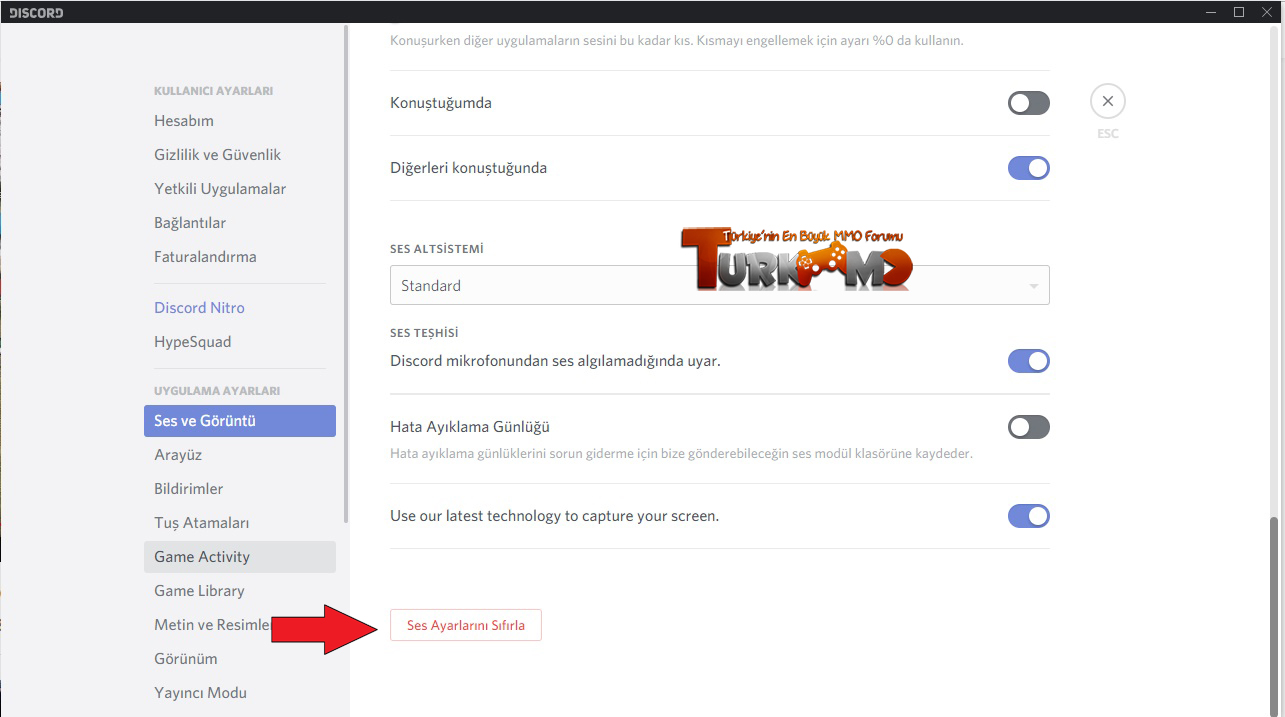Click the Discord logo in title bar
This screenshot has width=1285, height=717.
[x=36, y=13]
